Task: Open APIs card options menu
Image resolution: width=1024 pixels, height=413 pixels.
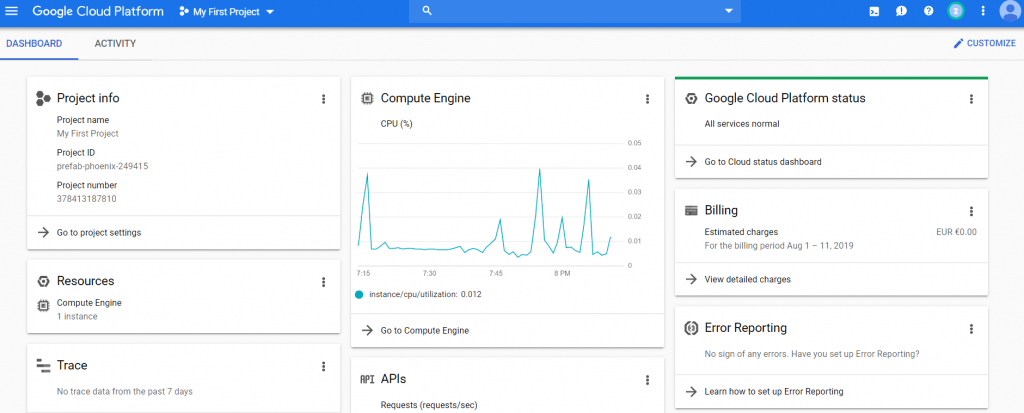Action: [x=647, y=380]
